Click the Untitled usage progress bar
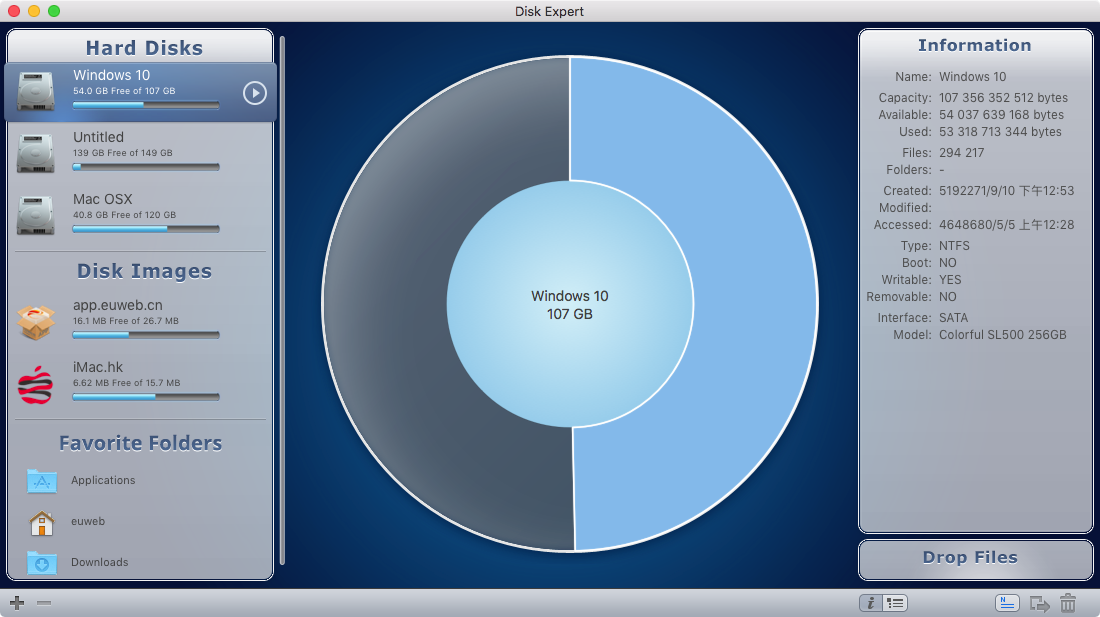This screenshot has width=1100, height=617. click(x=146, y=167)
